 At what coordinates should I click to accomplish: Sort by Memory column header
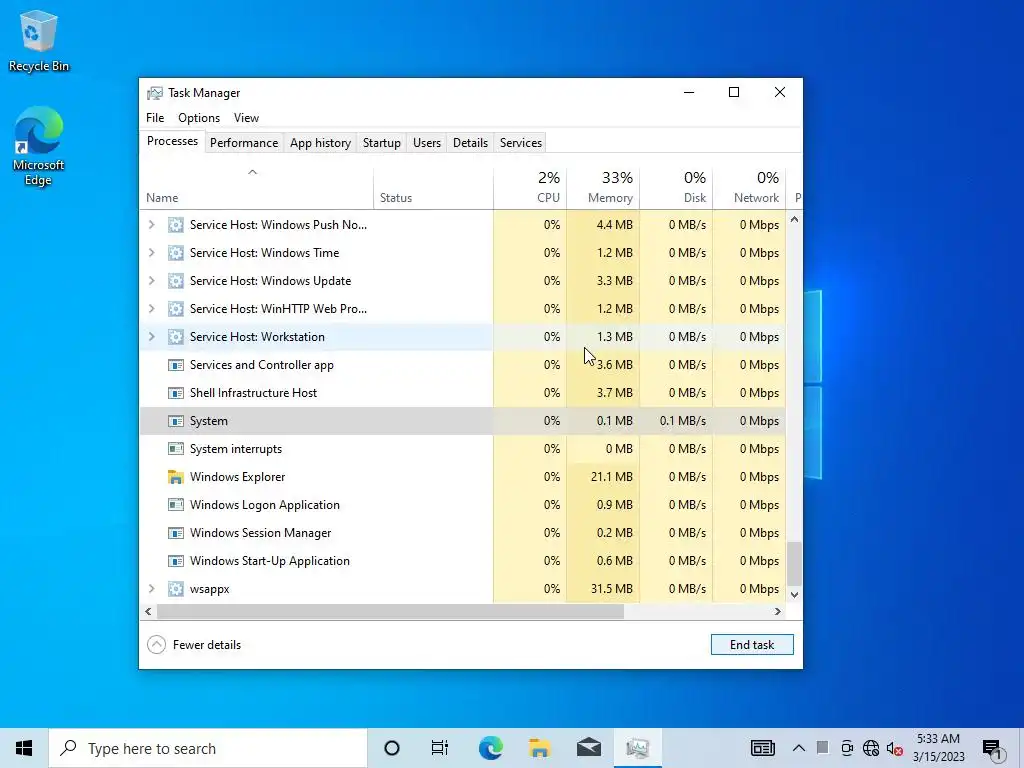click(603, 188)
